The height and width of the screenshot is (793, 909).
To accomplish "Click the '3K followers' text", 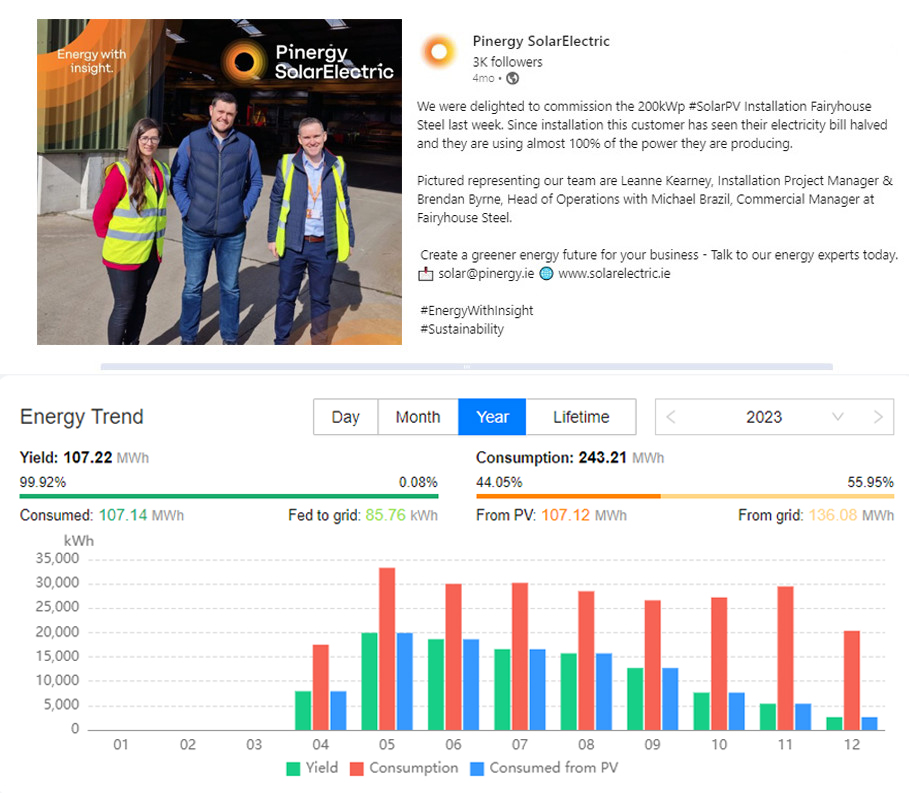I will (x=507, y=62).
